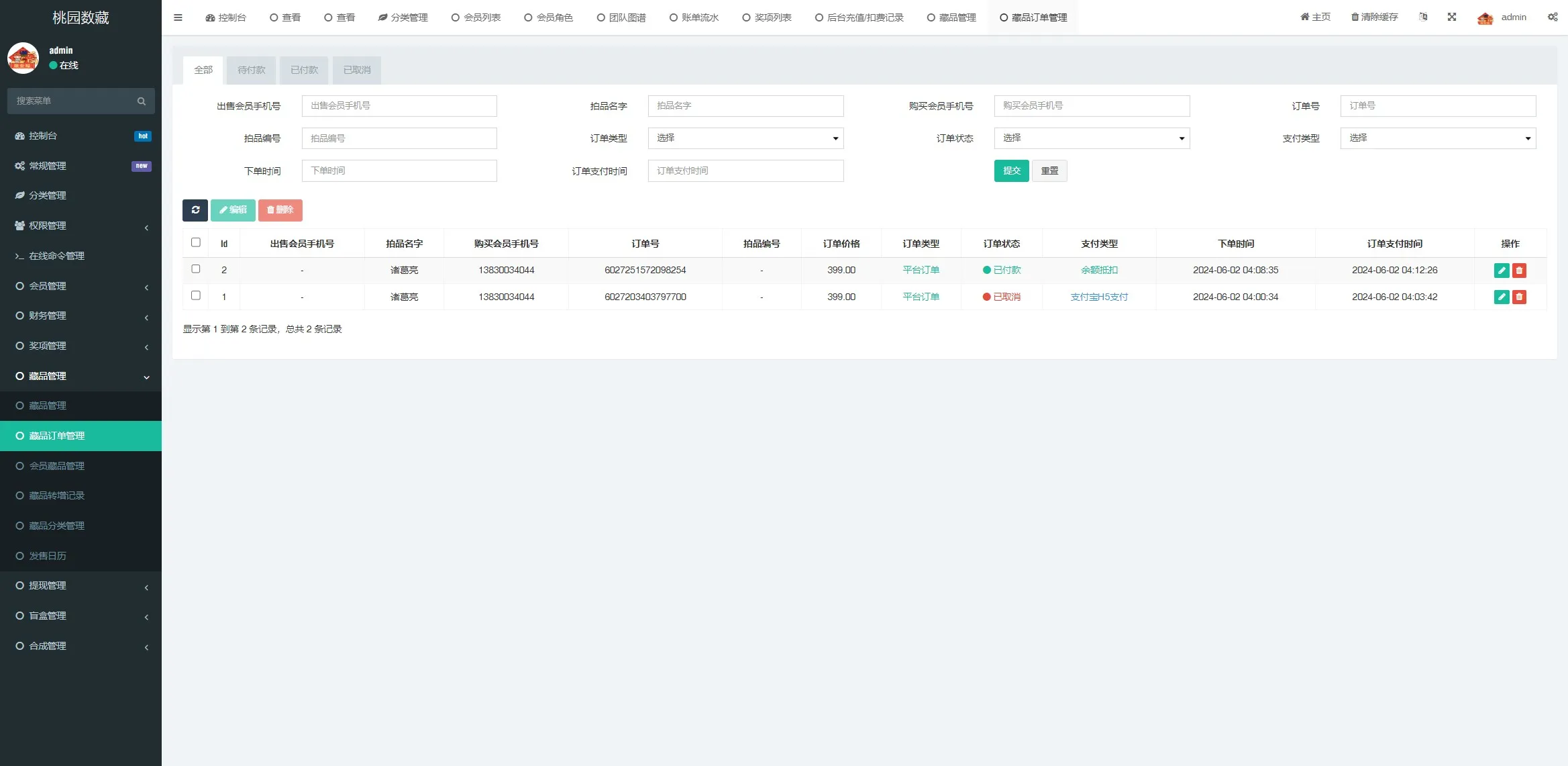Check the select-all checkbox in table header
The image size is (1568, 766).
coord(196,242)
